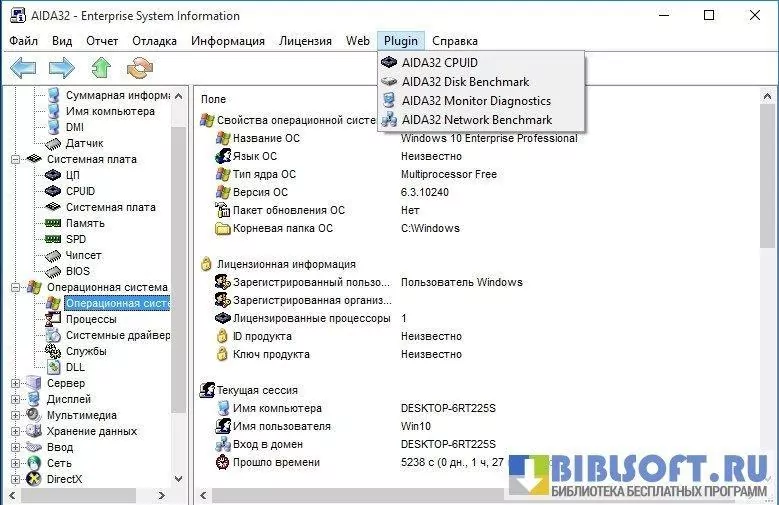Collapse the Операционная система tree node
The width and height of the screenshot is (779, 505).
16,287
